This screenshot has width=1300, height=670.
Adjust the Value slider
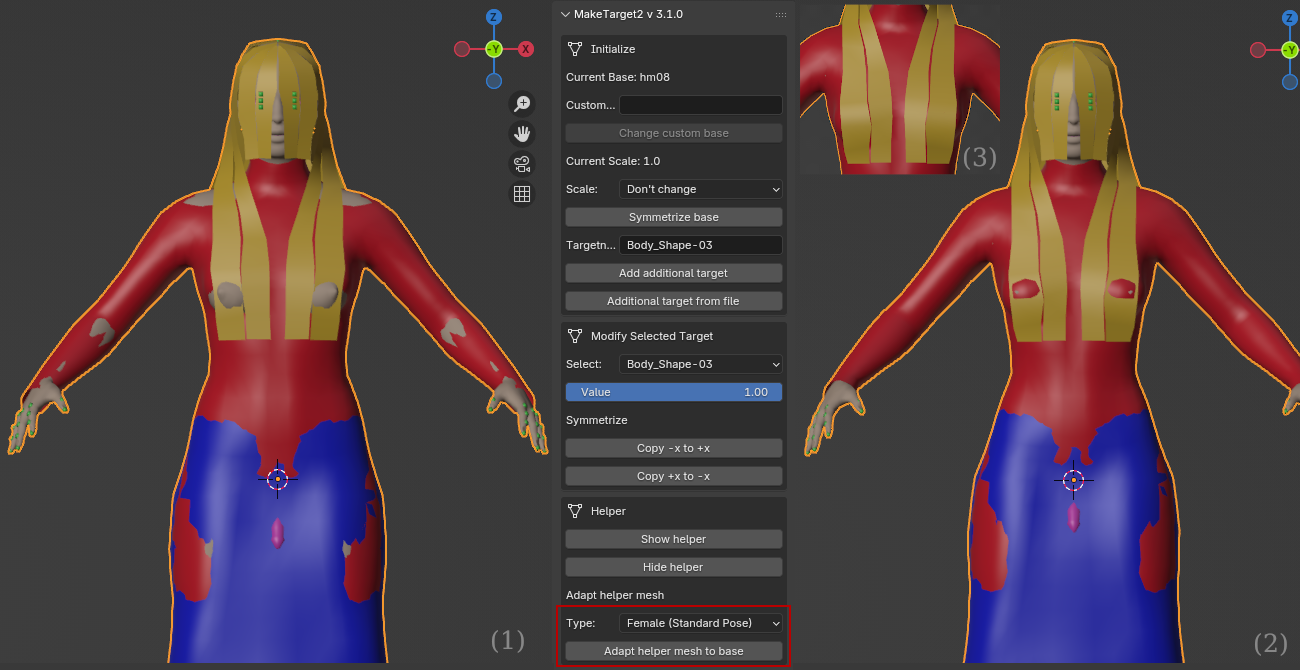[673, 392]
